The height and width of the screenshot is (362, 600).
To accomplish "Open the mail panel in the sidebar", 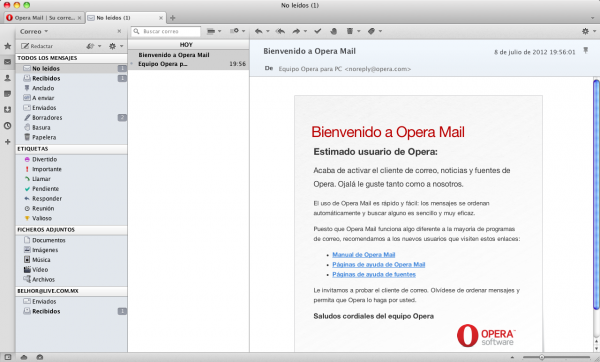I will pyautogui.click(x=7, y=62).
